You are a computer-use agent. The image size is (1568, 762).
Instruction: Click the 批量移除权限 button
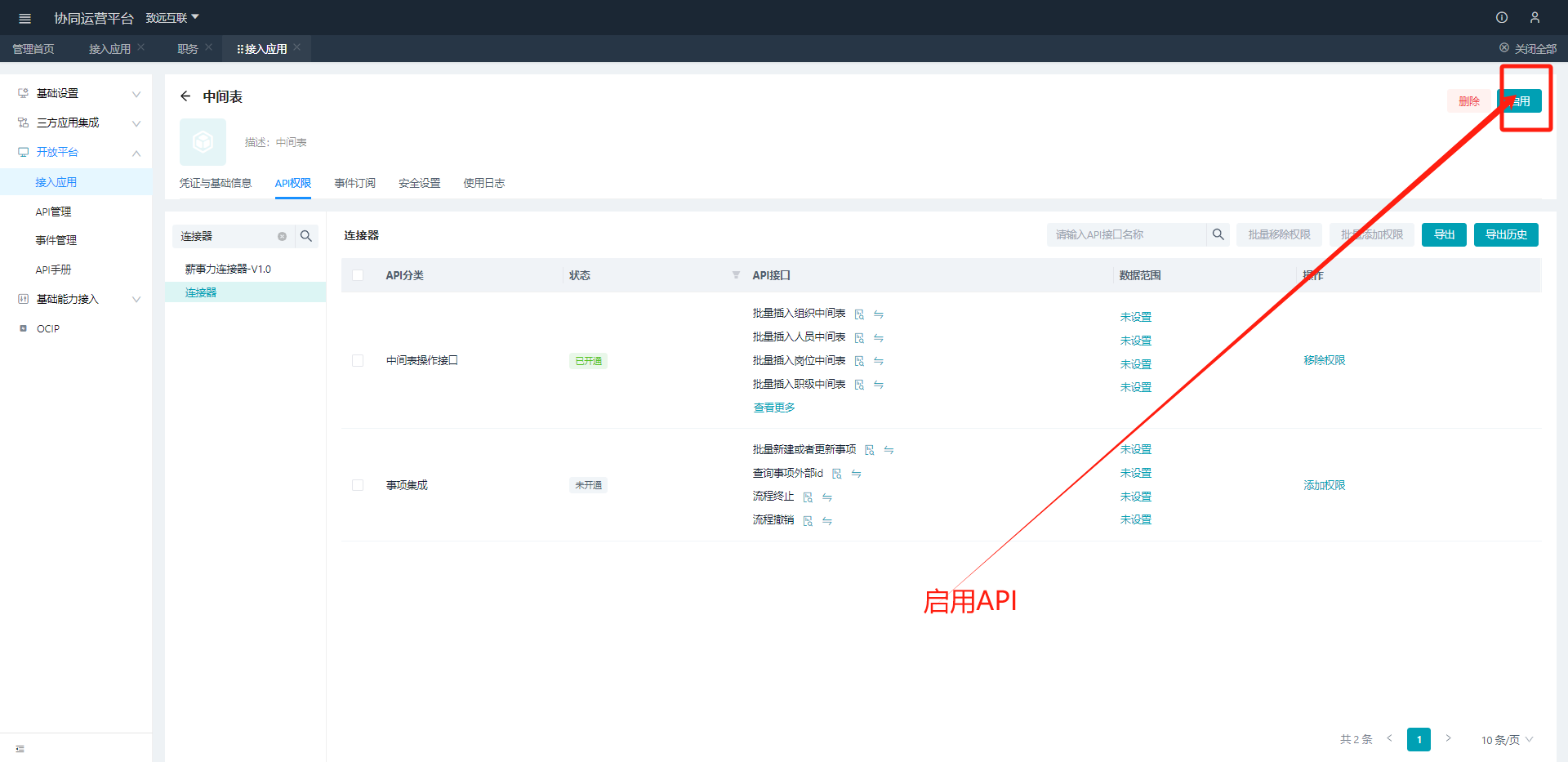(x=1279, y=234)
